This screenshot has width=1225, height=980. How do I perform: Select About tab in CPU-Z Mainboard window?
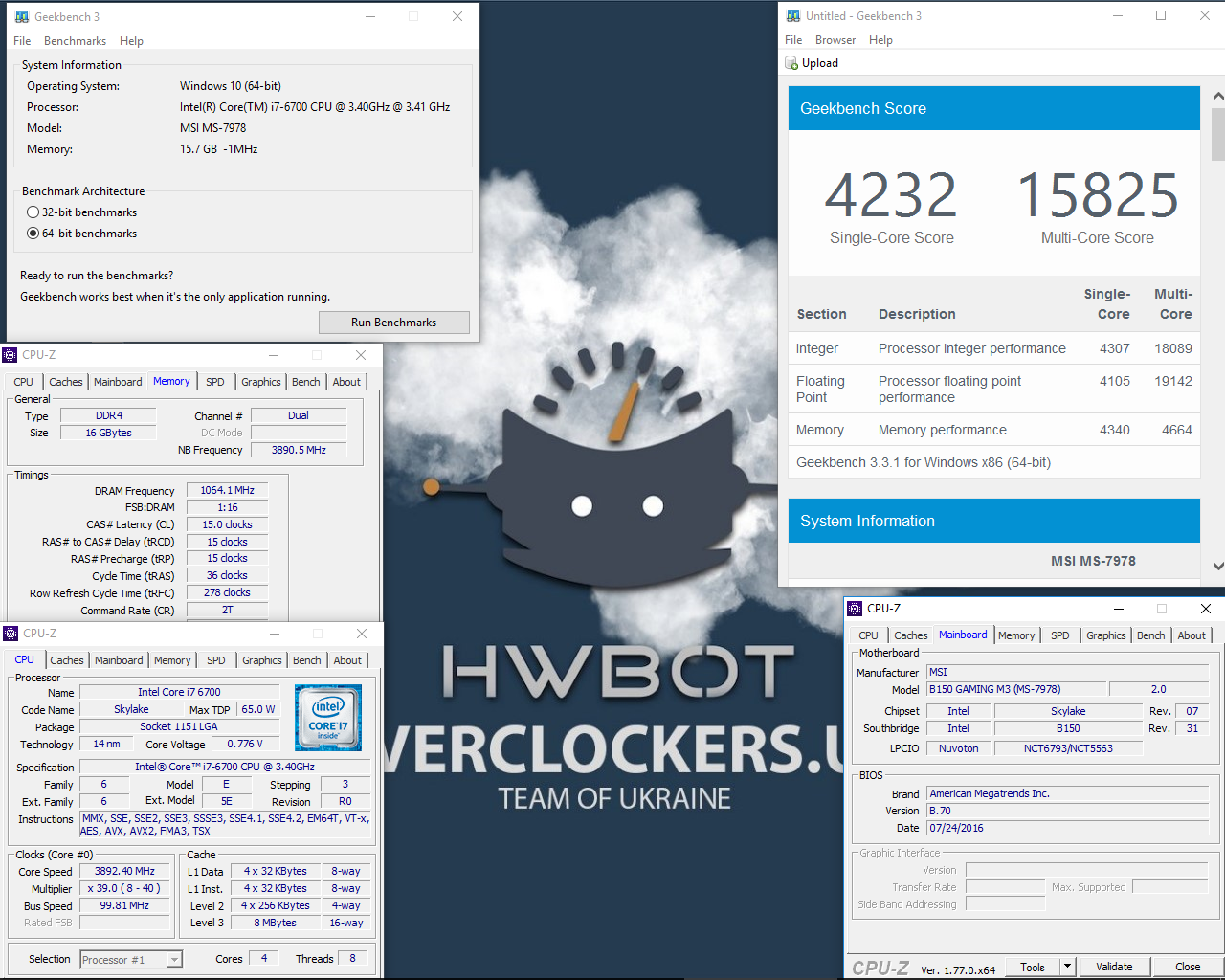coord(1192,635)
